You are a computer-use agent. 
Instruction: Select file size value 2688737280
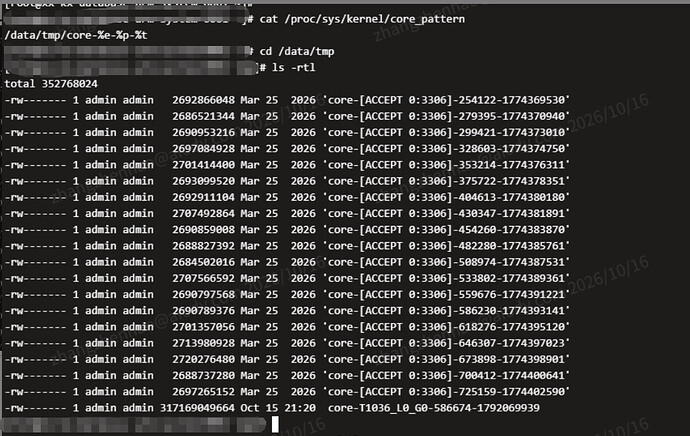(203, 376)
